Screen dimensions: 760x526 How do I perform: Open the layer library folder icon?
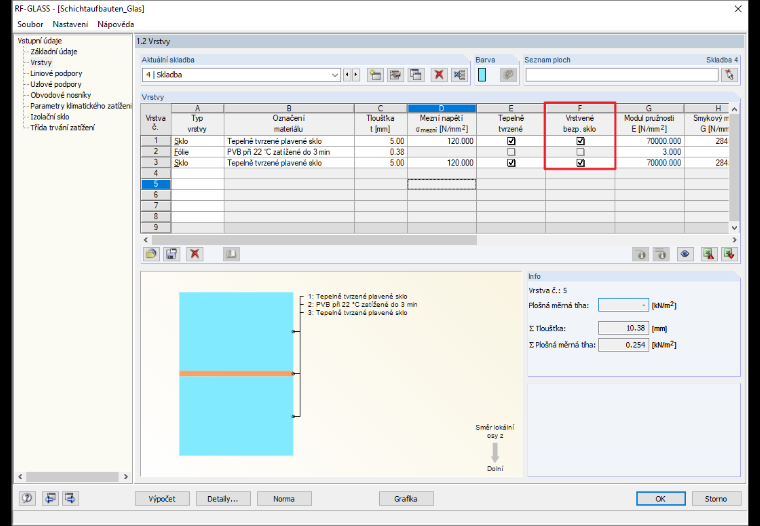(x=151, y=254)
